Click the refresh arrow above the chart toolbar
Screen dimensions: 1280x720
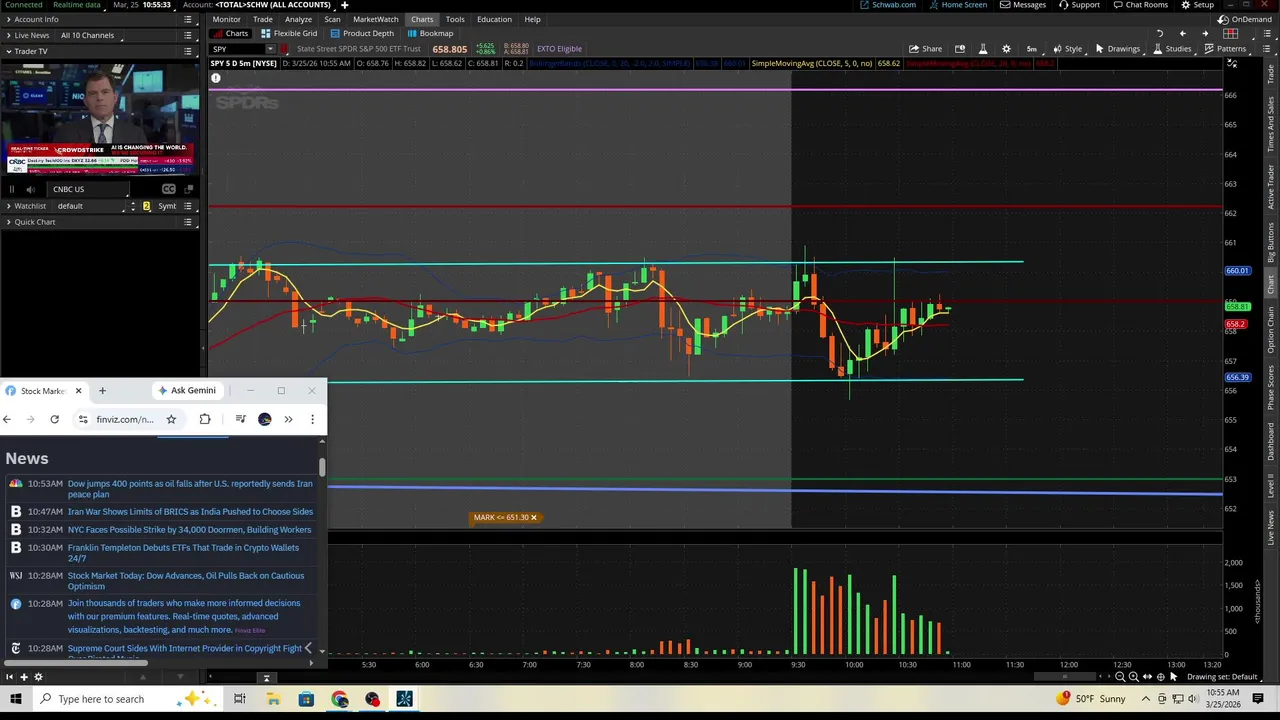[x=1160, y=33]
